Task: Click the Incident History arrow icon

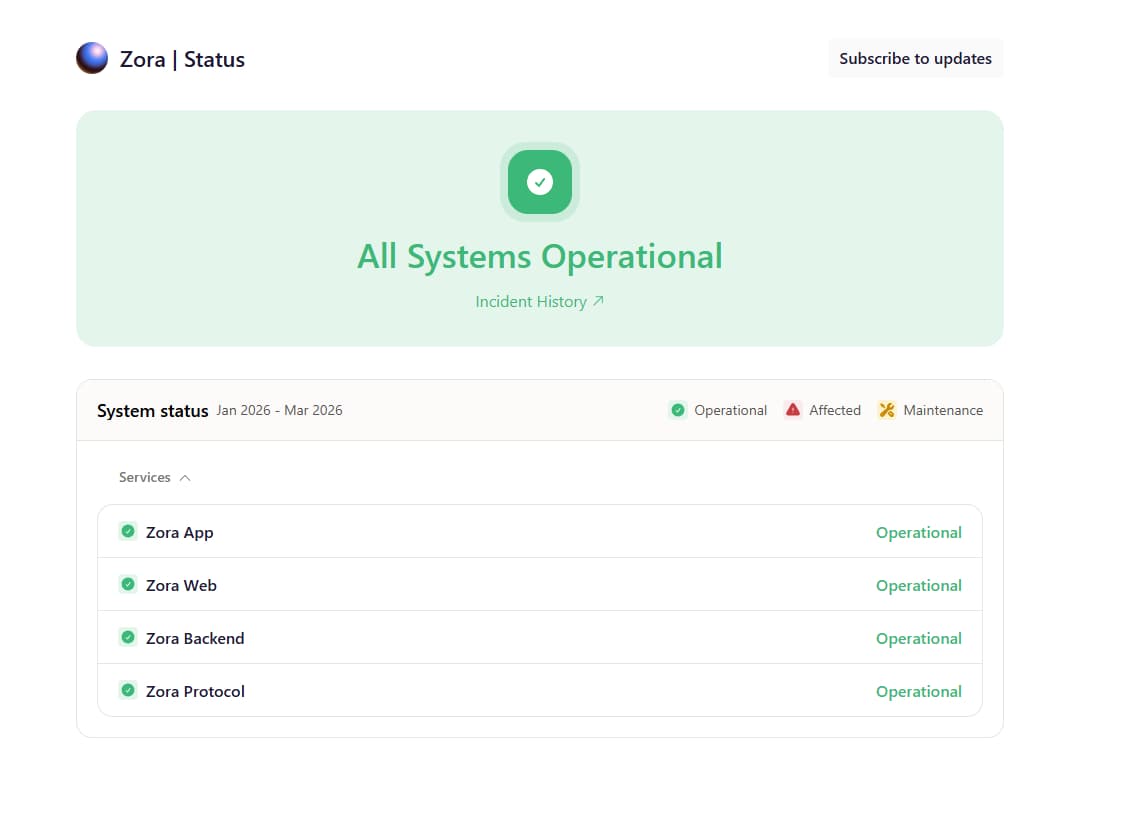Action: point(598,301)
